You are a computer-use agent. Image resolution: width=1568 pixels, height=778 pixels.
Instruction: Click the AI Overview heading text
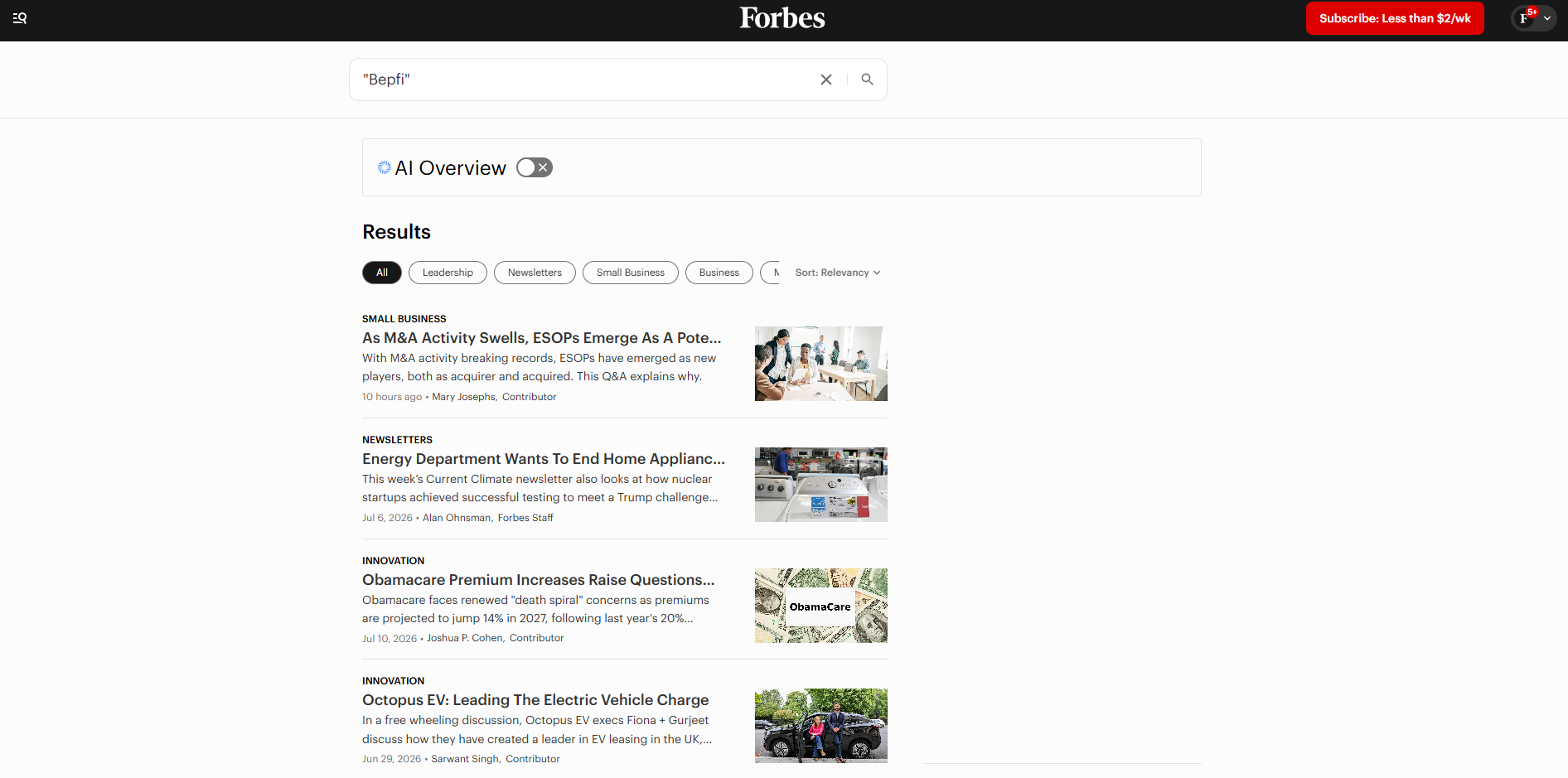tap(450, 168)
